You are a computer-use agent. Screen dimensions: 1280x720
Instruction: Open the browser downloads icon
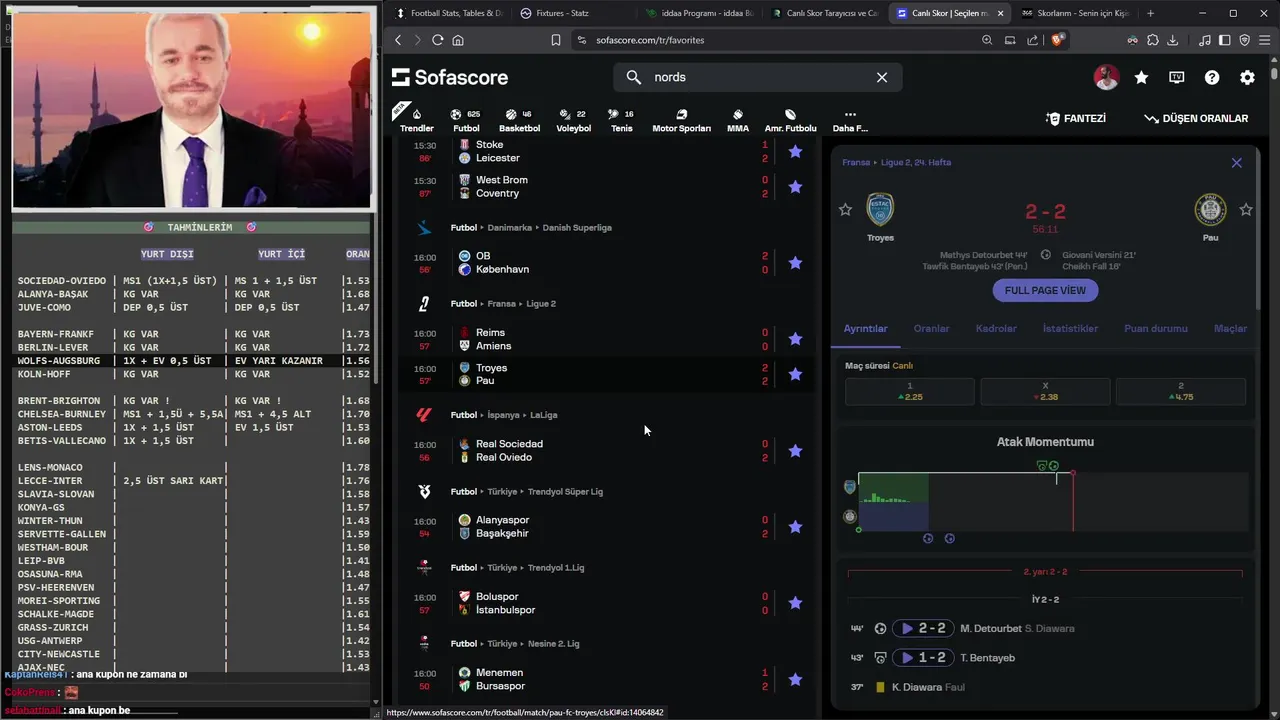pos(1172,40)
